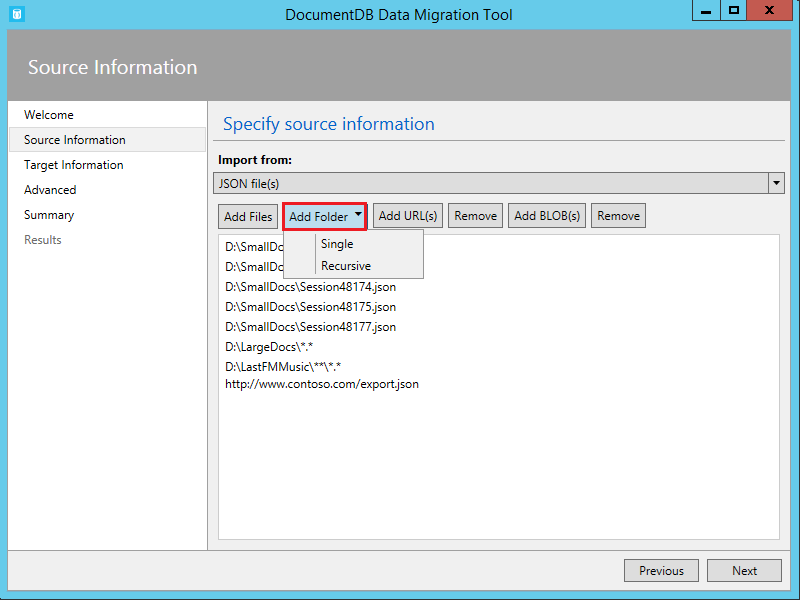Click Remove button after Add BLOB(s)
The width and height of the screenshot is (800, 600).
[x=618, y=216]
